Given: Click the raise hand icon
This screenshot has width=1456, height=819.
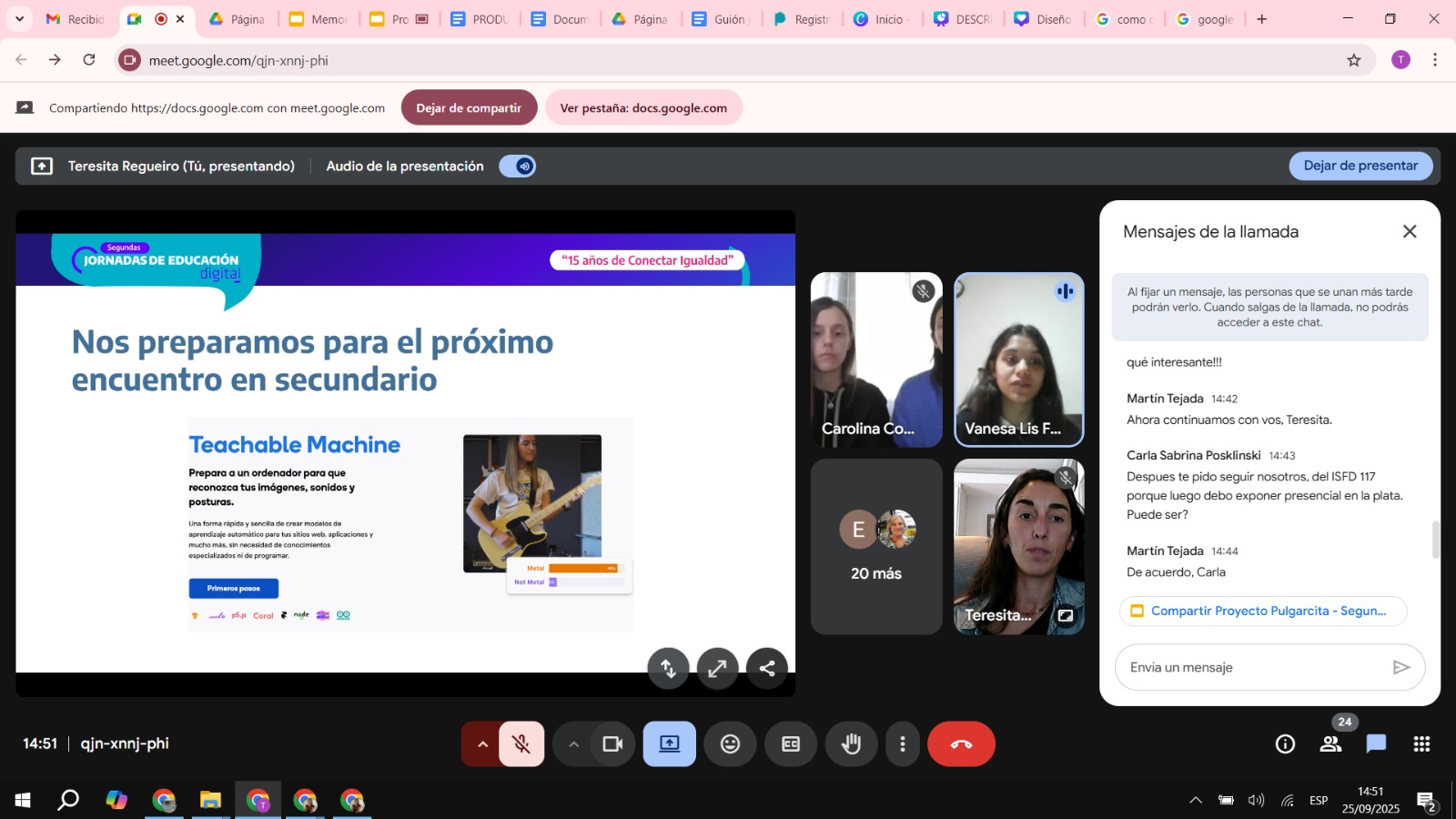Looking at the screenshot, I should tap(851, 744).
